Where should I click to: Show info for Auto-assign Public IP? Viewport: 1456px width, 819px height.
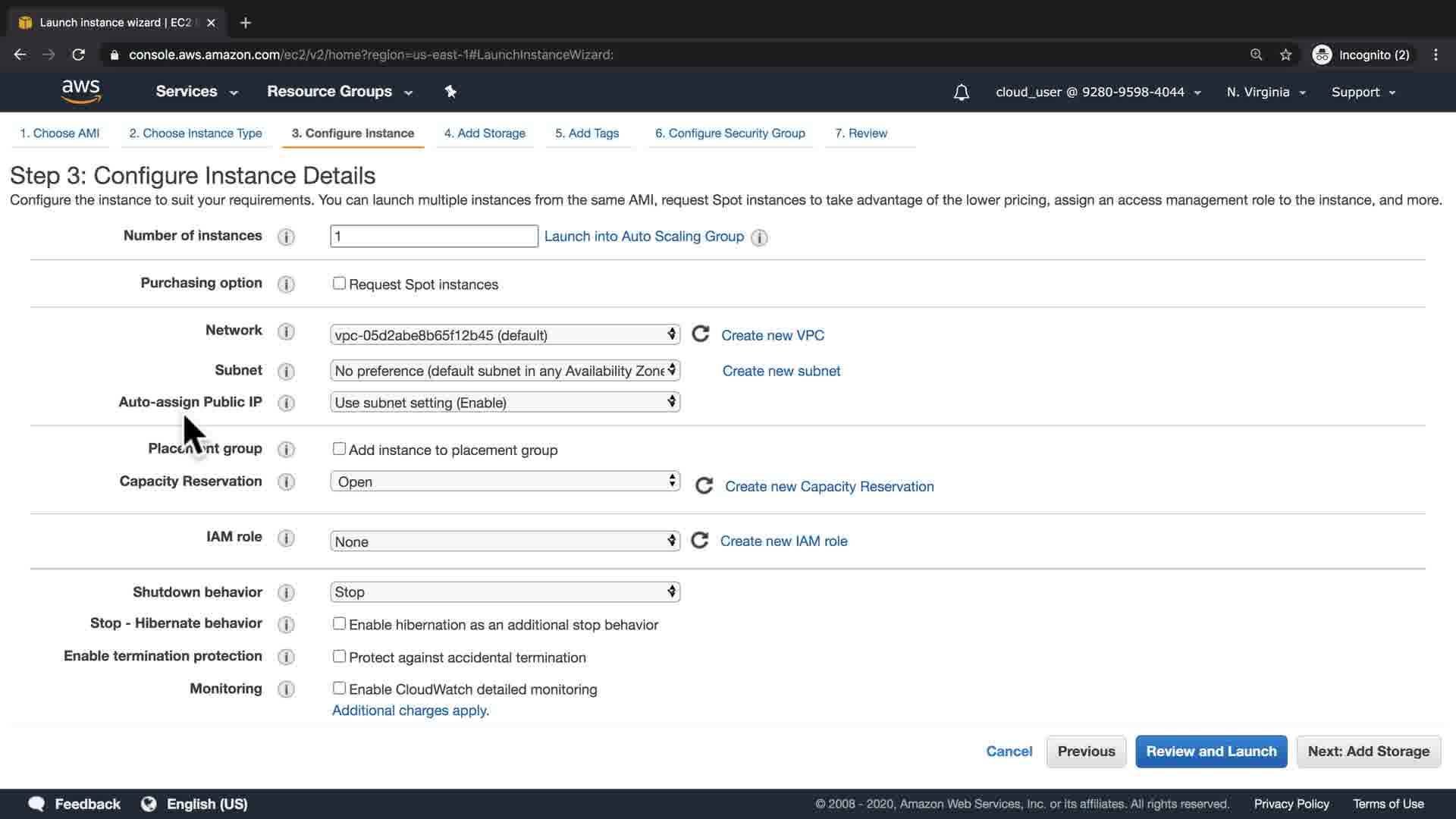pos(286,403)
